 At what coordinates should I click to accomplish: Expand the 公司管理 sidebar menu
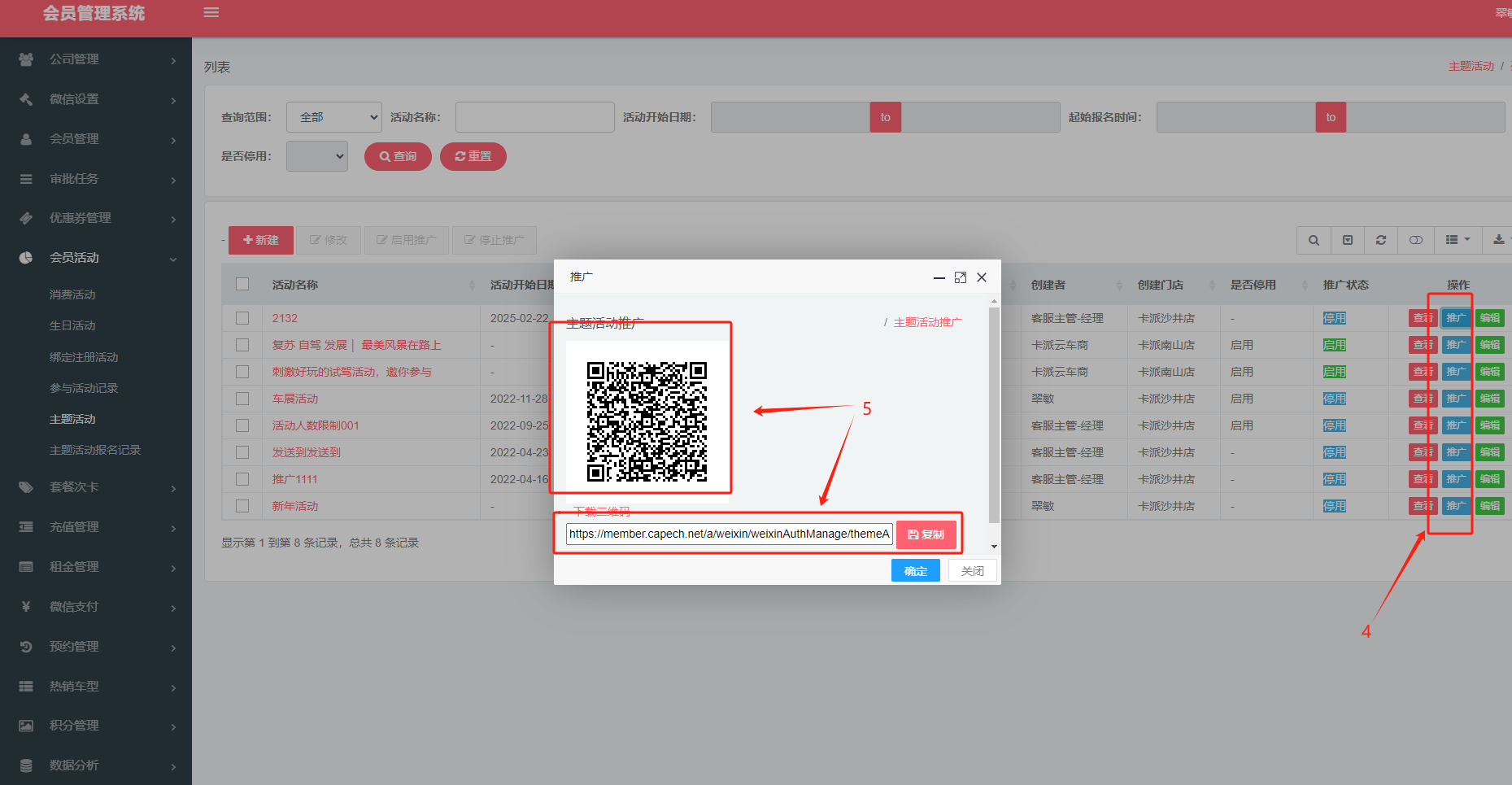click(96, 59)
